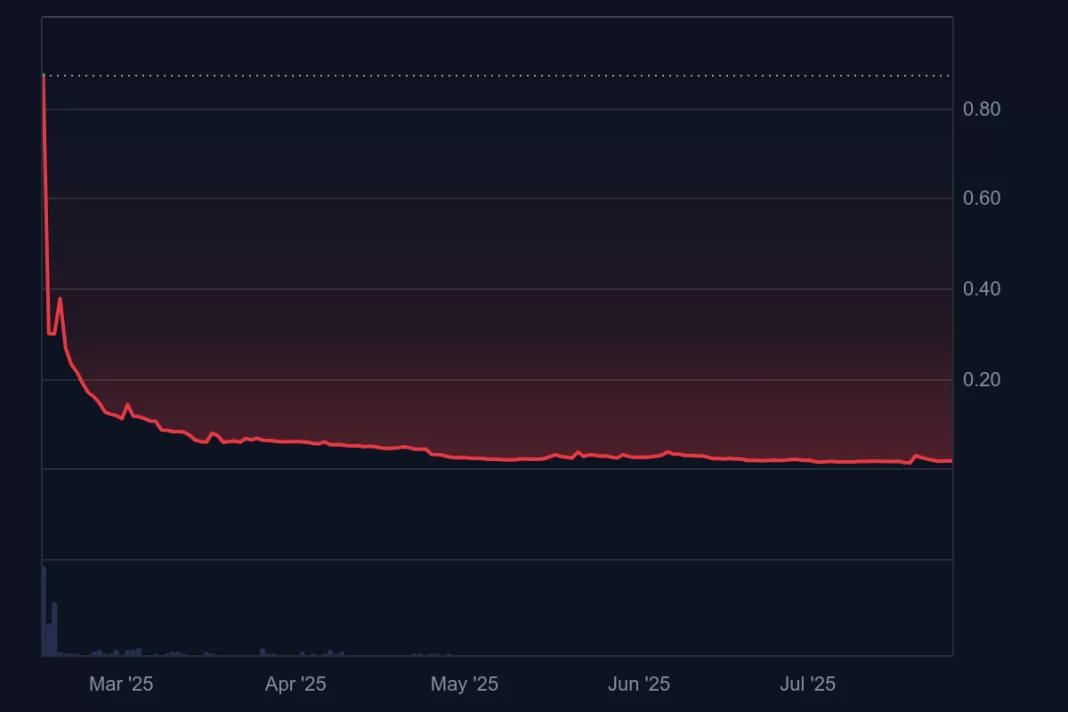Image resolution: width=1068 pixels, height=712 pixels.
Task: Click the Apr '25 date label
Action: 295,684
